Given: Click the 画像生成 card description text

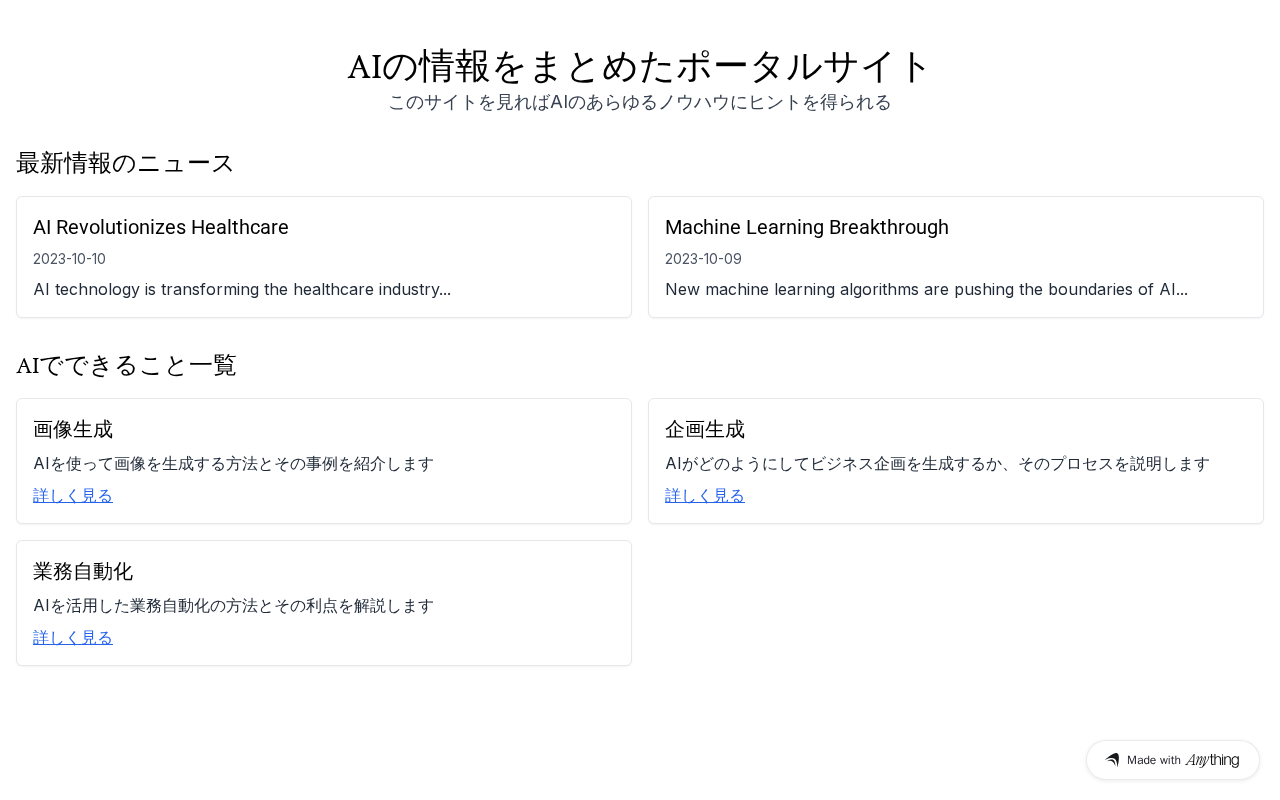Looking at the screenshot, I should pos(233,463).
